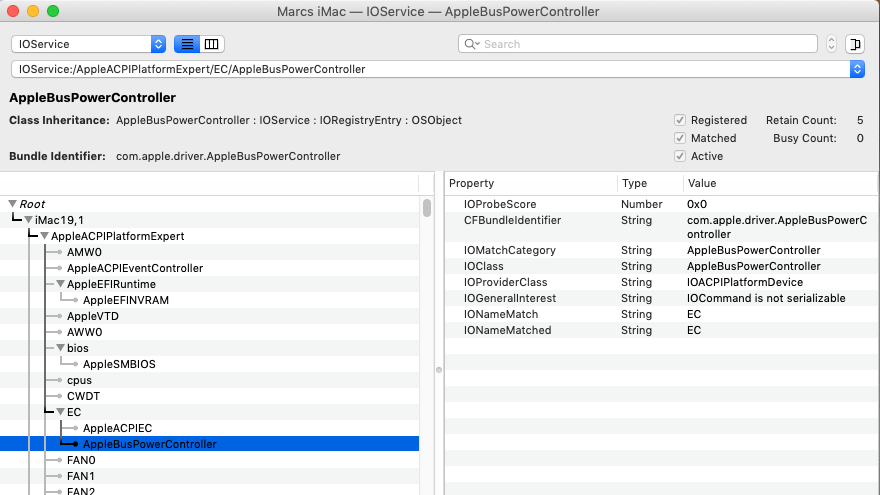This screenshot has height=495, width=880.
Task: Click the search results stepper arrows
Action: tap(831, 44)
